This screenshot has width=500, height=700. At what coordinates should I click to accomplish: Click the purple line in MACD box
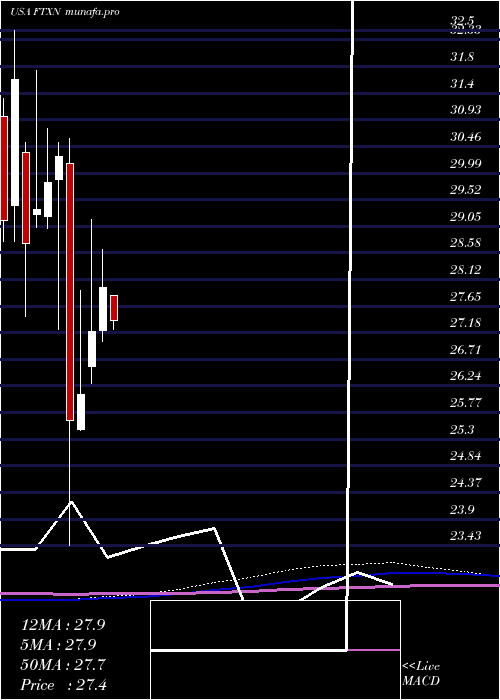pyautogui.click(x=374, y=650)
